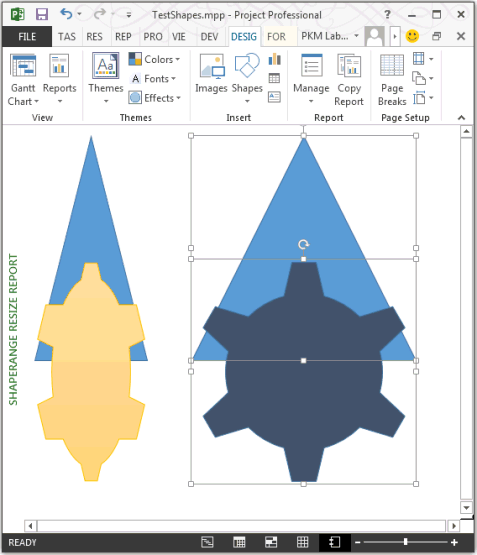Screen dimensions: 477x555
Task: Switch to the REP ribbon tab
Action: (x=123, y=36)
